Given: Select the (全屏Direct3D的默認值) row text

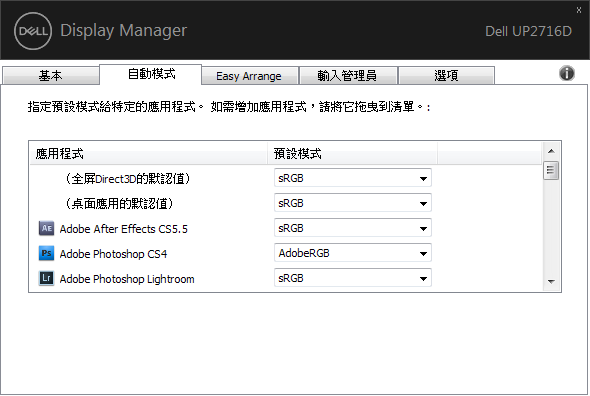Looking at the screenshot, I should 128,178.
